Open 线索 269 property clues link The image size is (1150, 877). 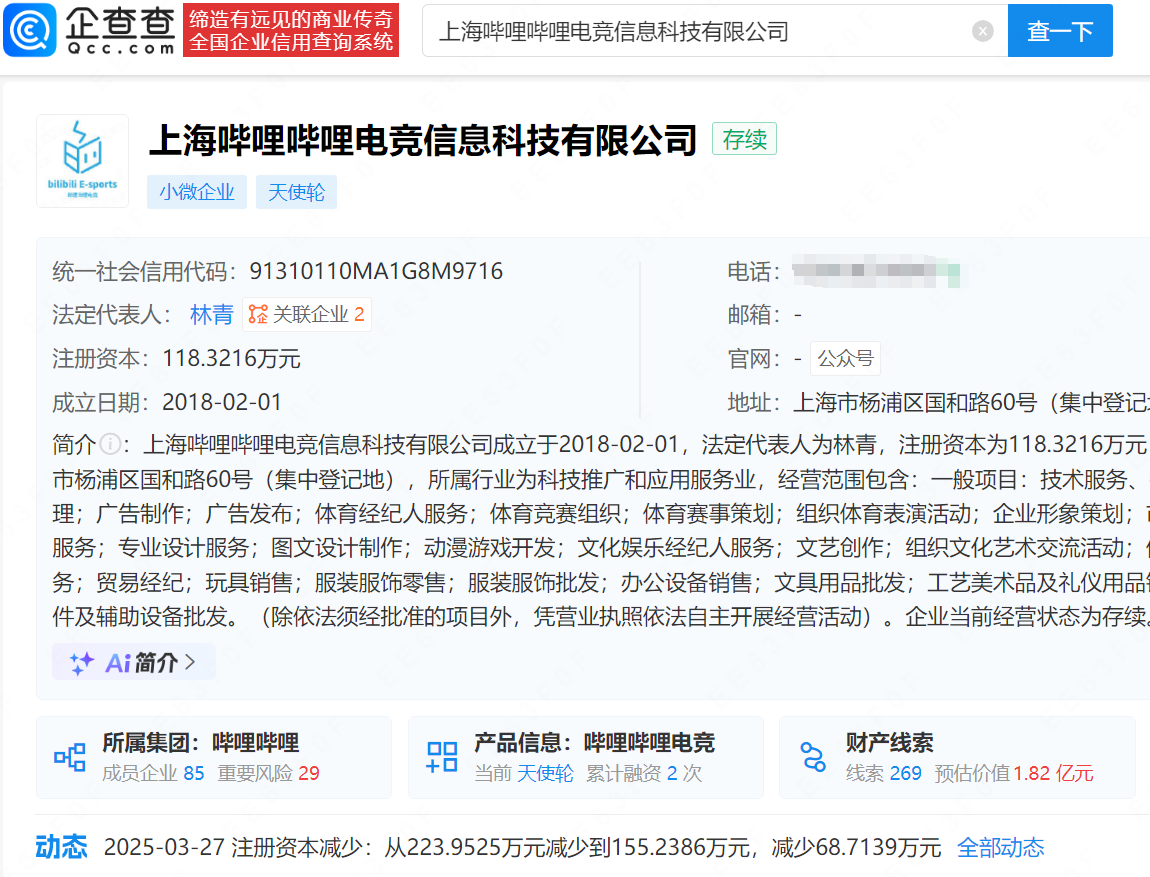(904, 773)
